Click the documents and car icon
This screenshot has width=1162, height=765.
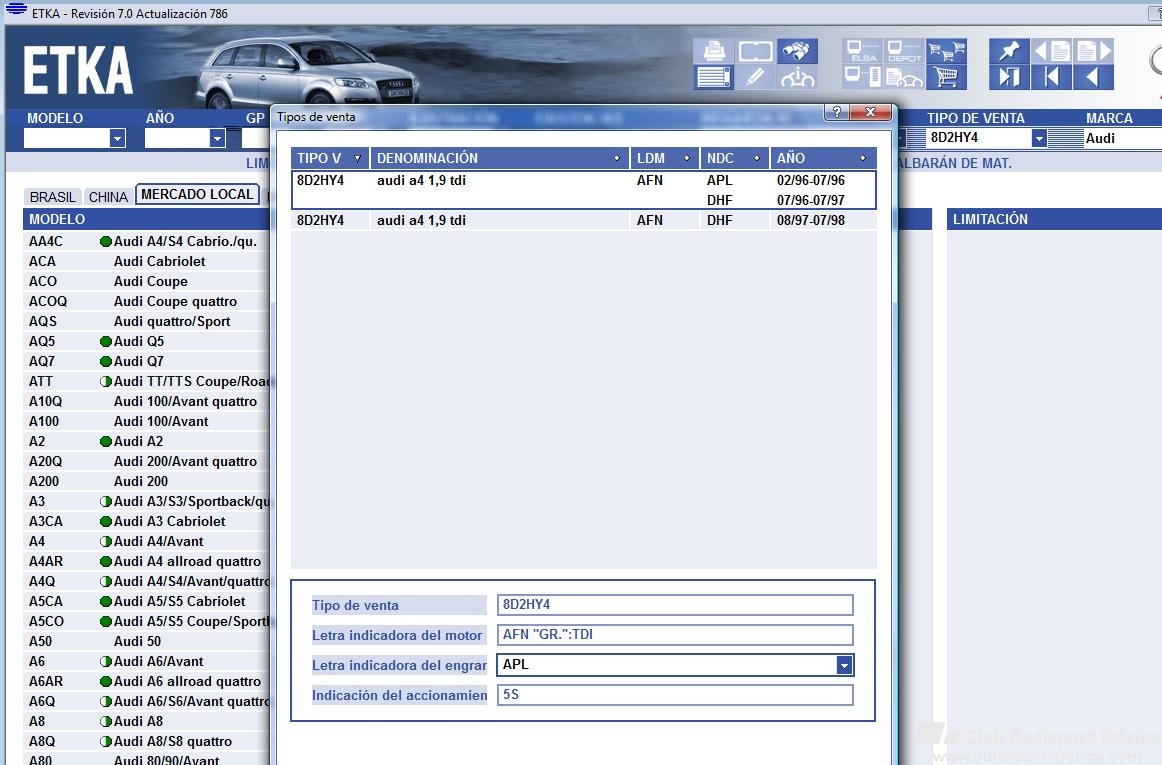click(905, 77)
